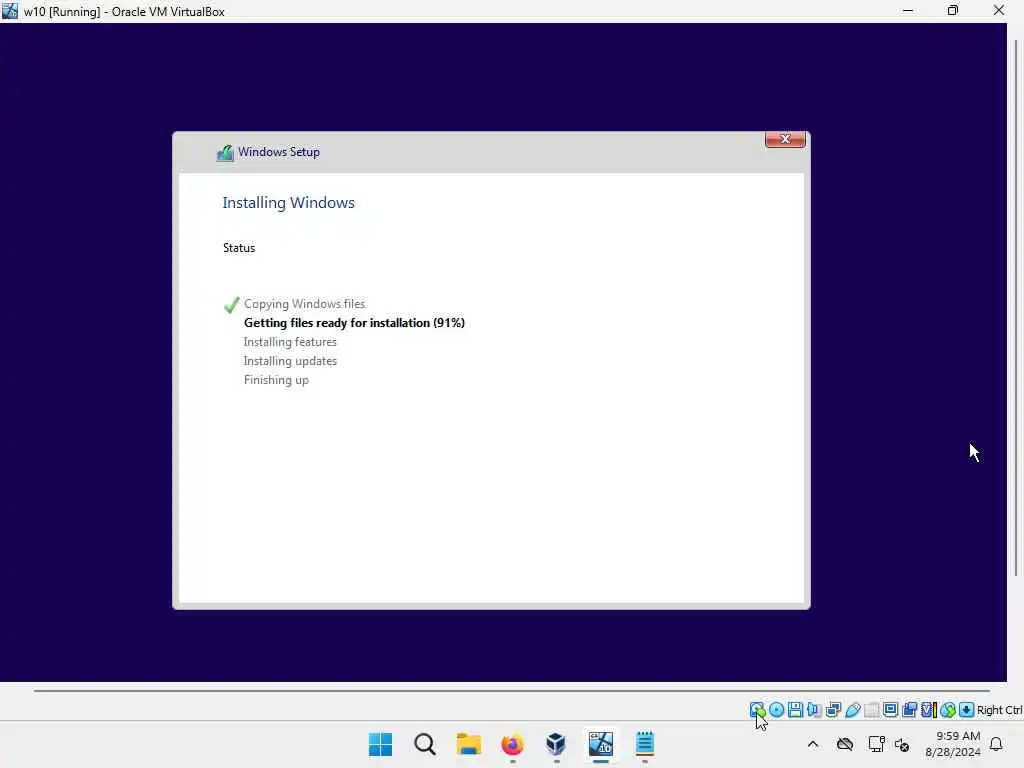Open taskbar Search
Viewport: 1024px width, 768px height.
[x=424, y=744]
